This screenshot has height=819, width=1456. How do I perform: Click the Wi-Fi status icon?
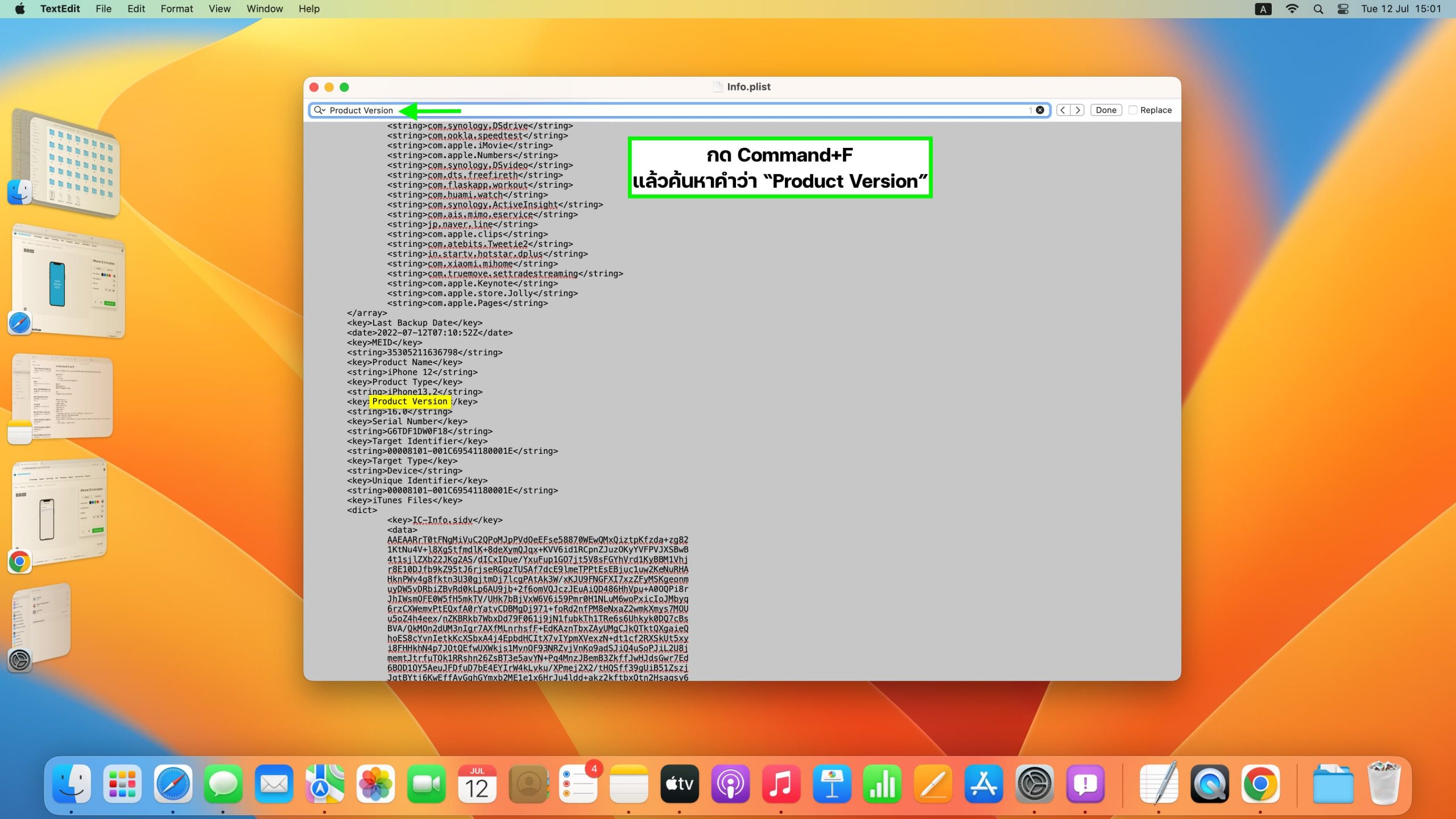pos(1292,9)
